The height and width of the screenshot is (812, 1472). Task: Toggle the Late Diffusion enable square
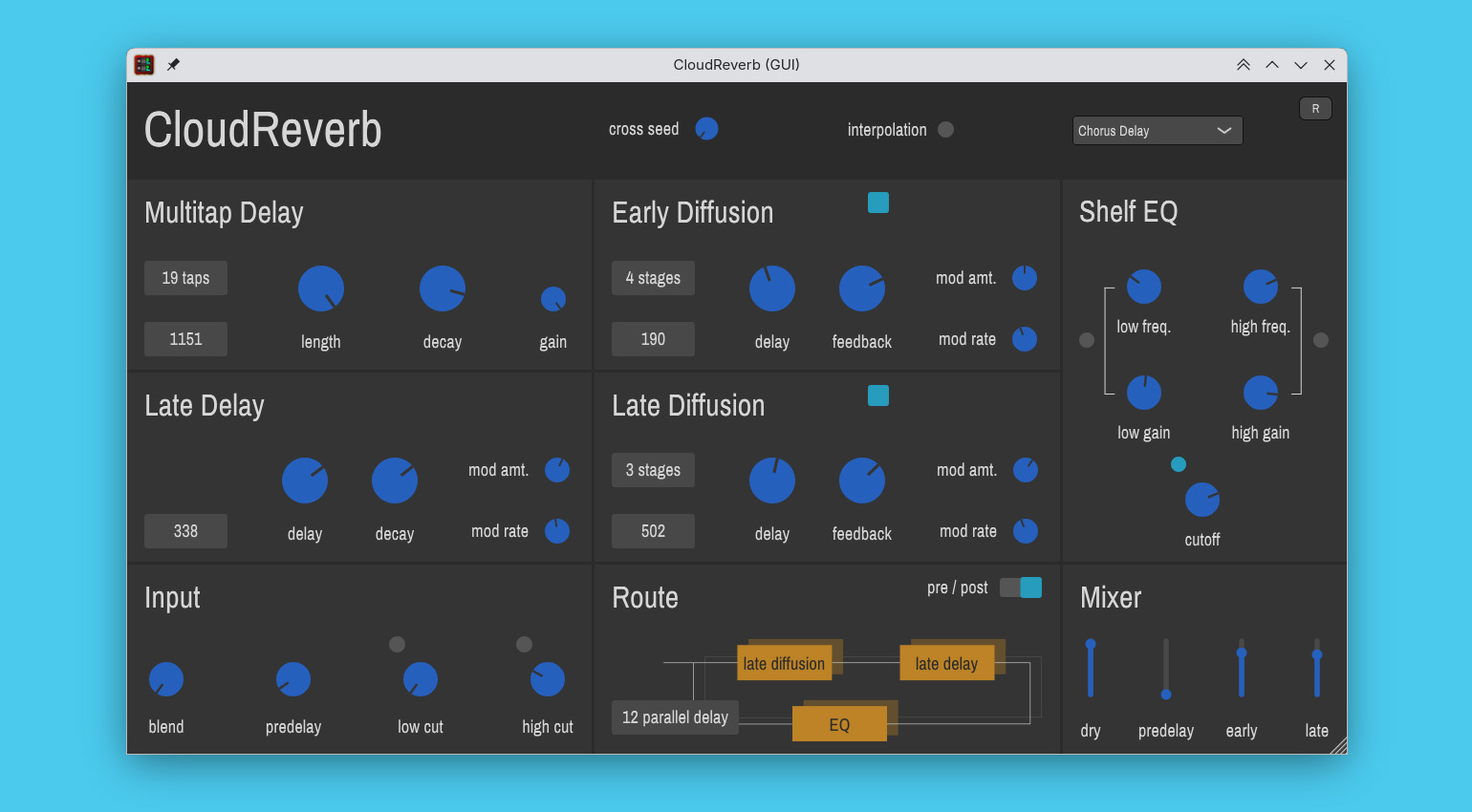tap(877, 395)
